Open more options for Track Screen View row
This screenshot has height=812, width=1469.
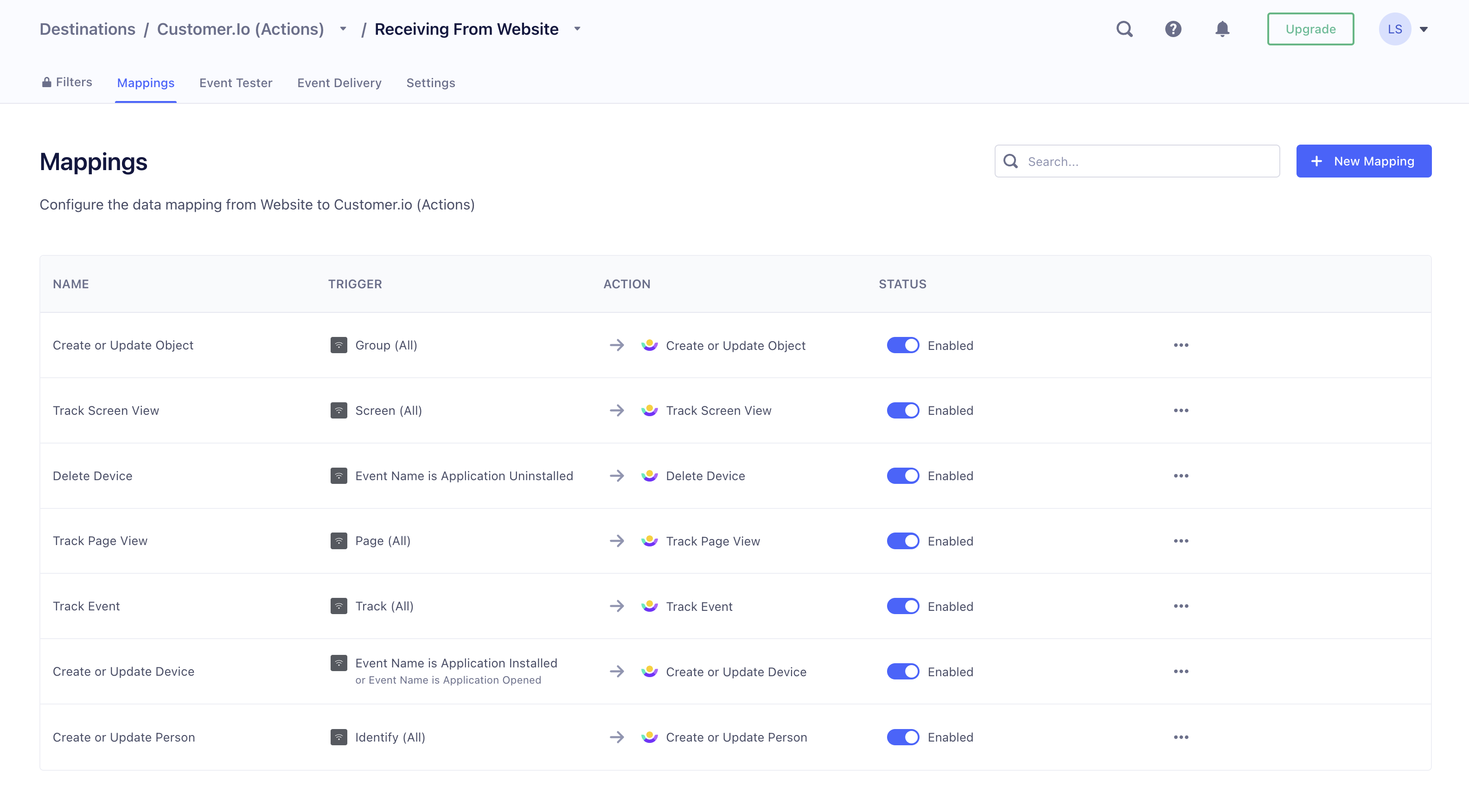[x=1181, y=410]
